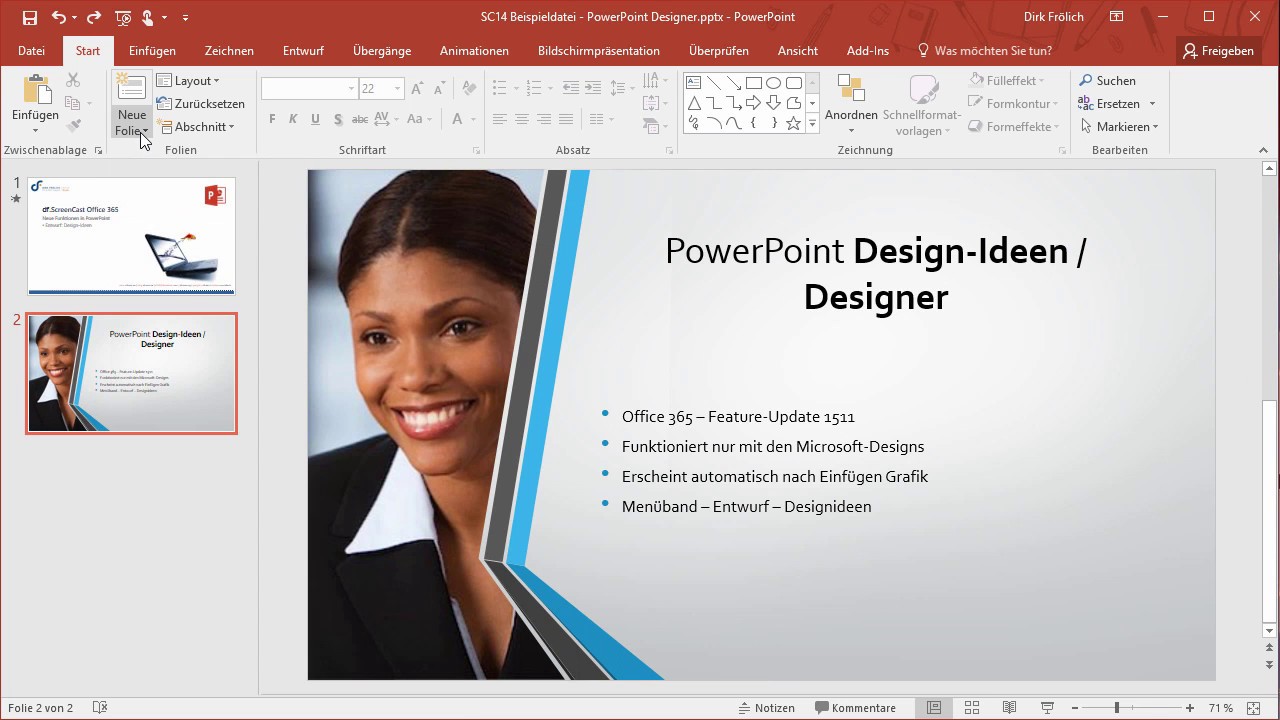Zoom out with the minus button
This screenshot has width=1280, height=720.
[x=1075, y=708]
